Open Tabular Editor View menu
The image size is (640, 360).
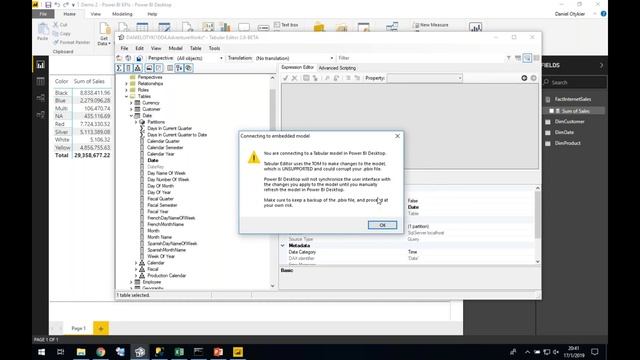[156, 48]
